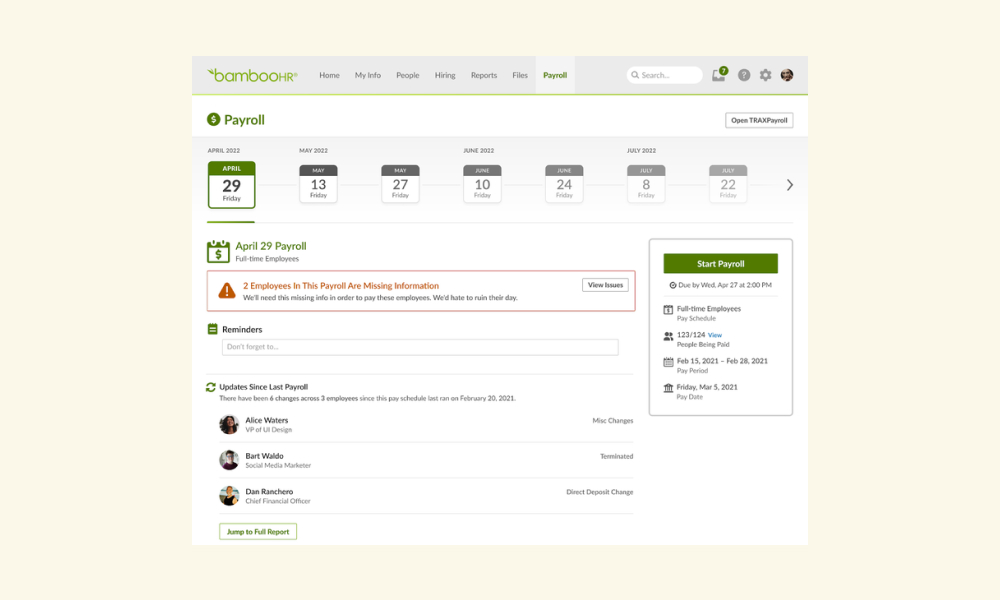Open the help question mark icon
This screenshot has width=1000, height=600.
coord(744,75)
